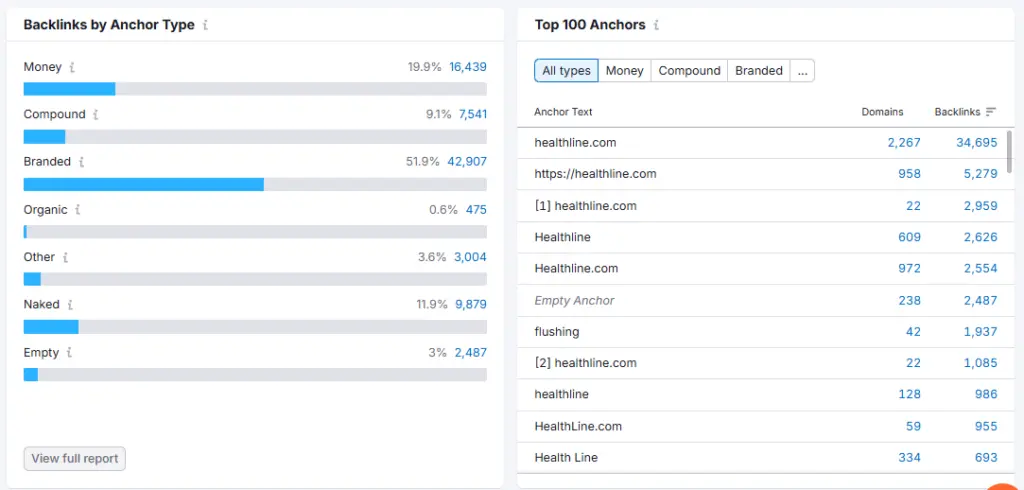Select the All types filter tab
Viewport: 1024px width, 490px height.
click(x=566, y=71)
